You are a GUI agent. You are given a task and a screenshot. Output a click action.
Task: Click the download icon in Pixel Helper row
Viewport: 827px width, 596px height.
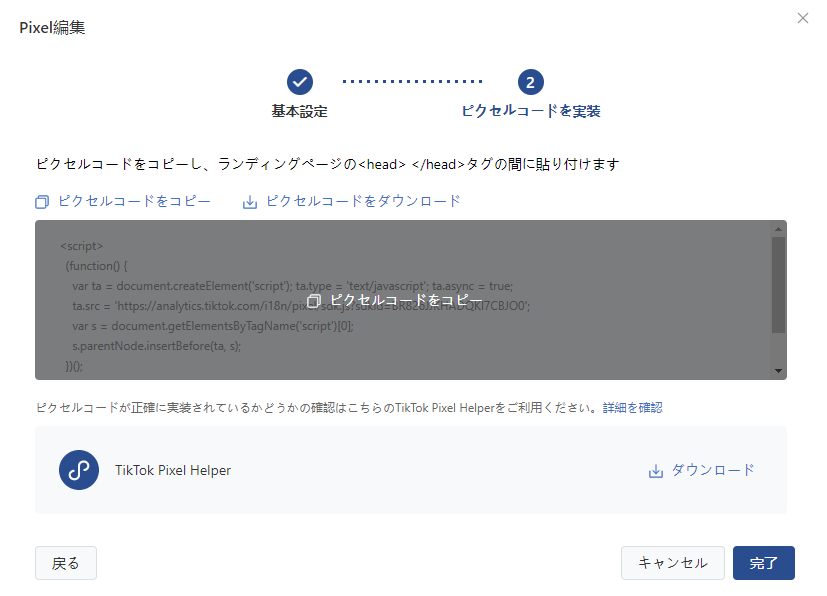pyautogui.click(x=656, y=471)
